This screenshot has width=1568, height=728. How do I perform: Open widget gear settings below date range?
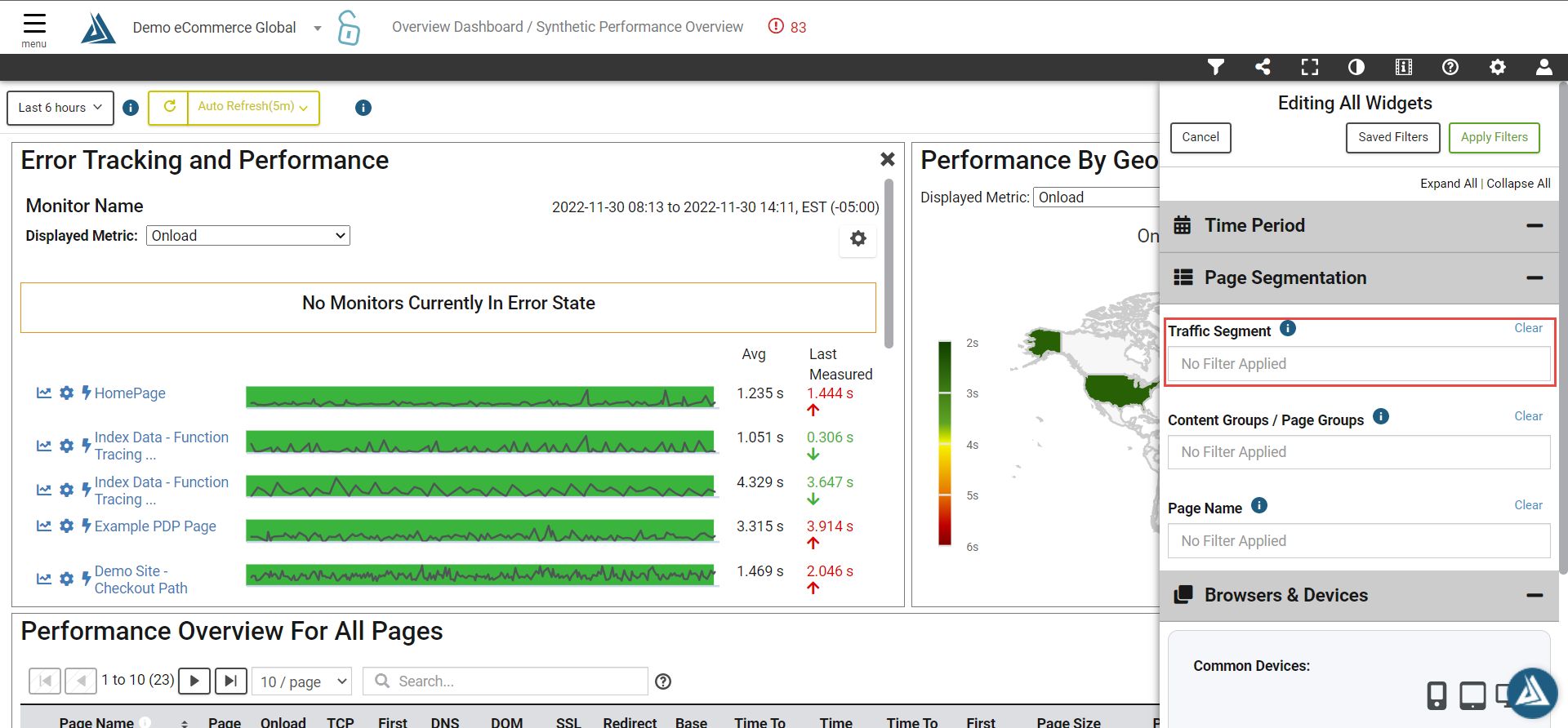click(858, 238)
